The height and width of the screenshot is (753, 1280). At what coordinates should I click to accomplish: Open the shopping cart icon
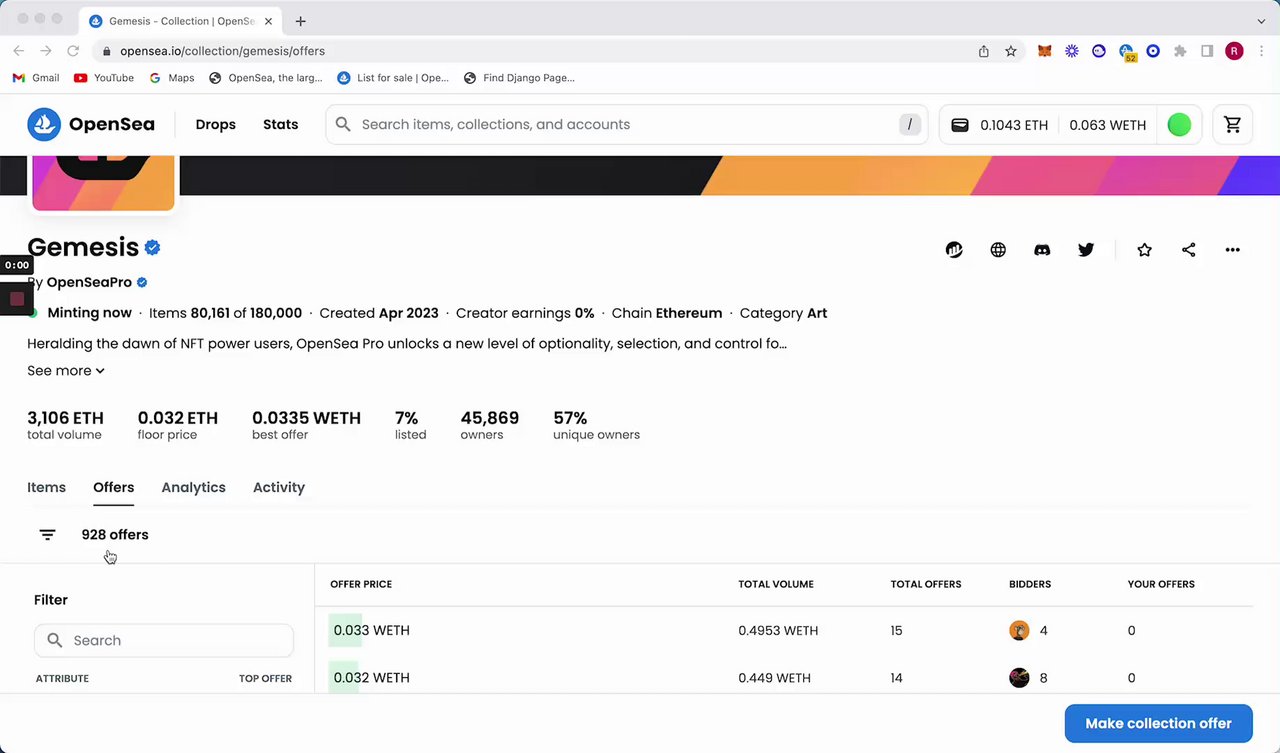pos(1232,125)
